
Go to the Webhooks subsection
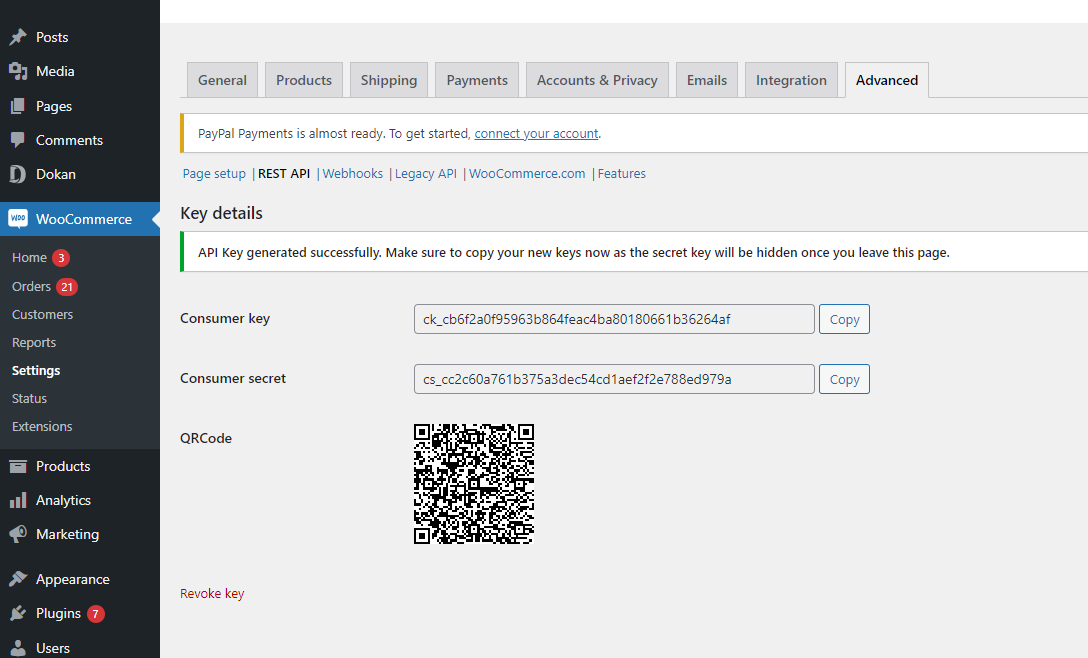tap(352, 174)
